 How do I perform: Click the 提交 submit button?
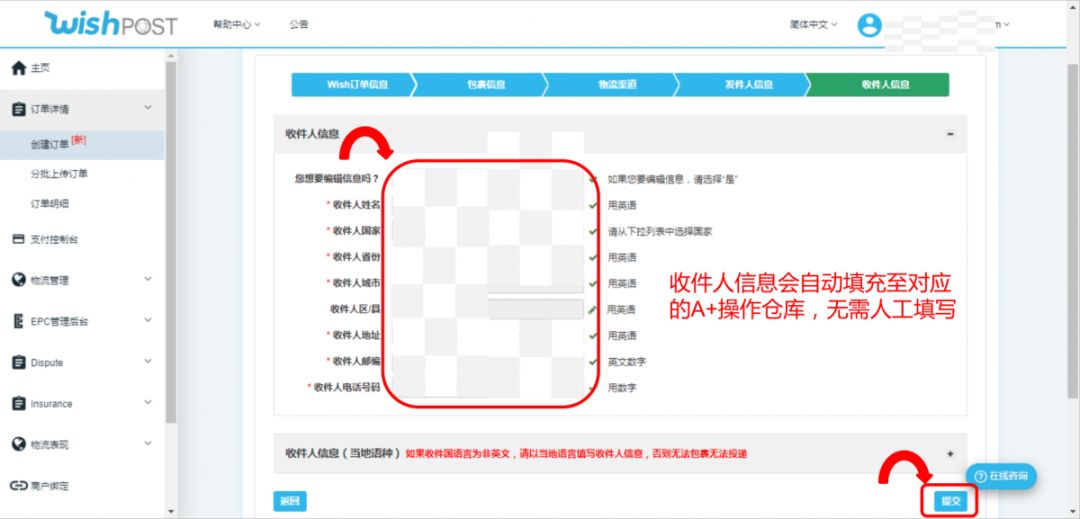[951, 501]
